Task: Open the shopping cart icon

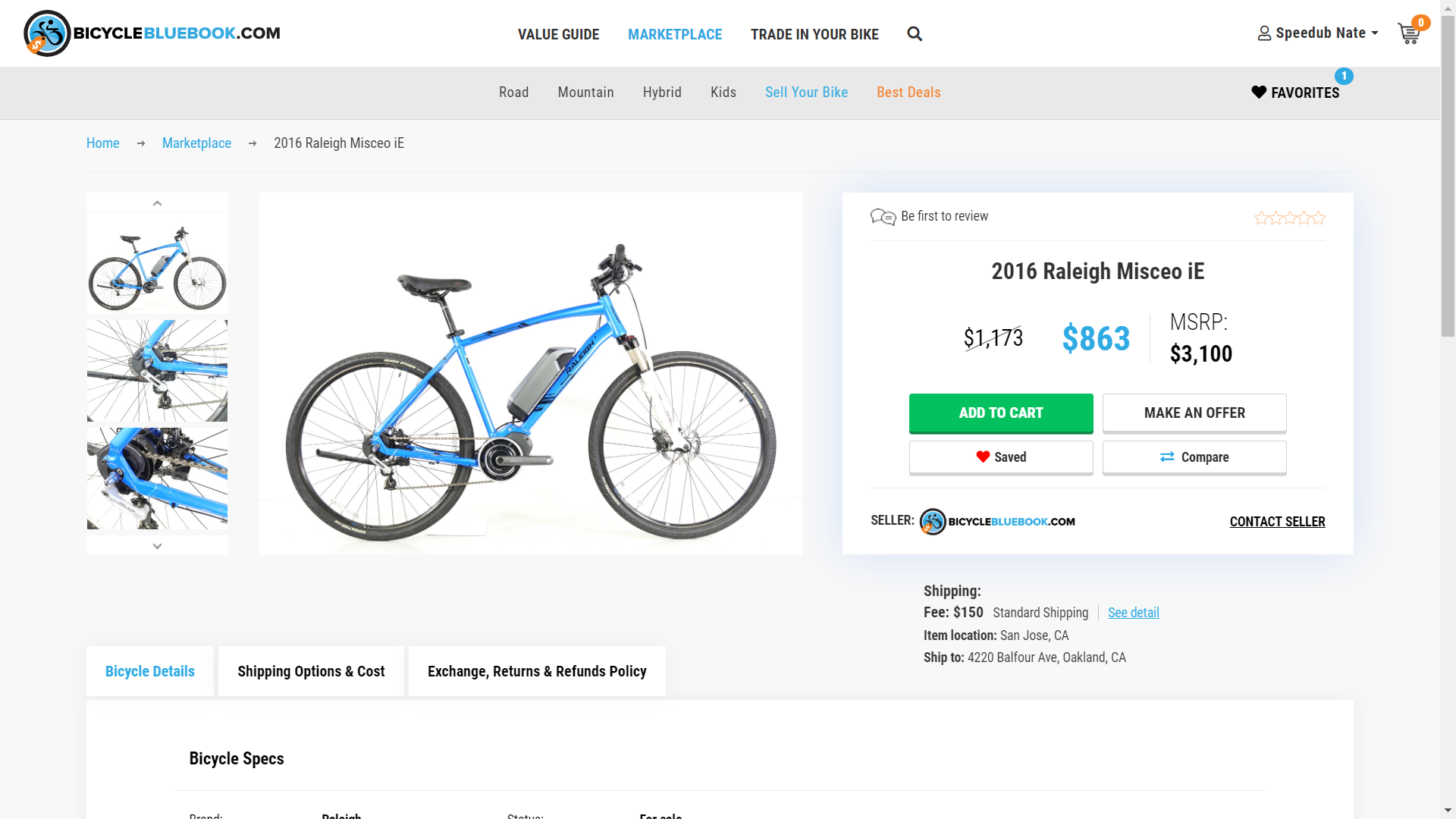Action: pos(1409,34)
